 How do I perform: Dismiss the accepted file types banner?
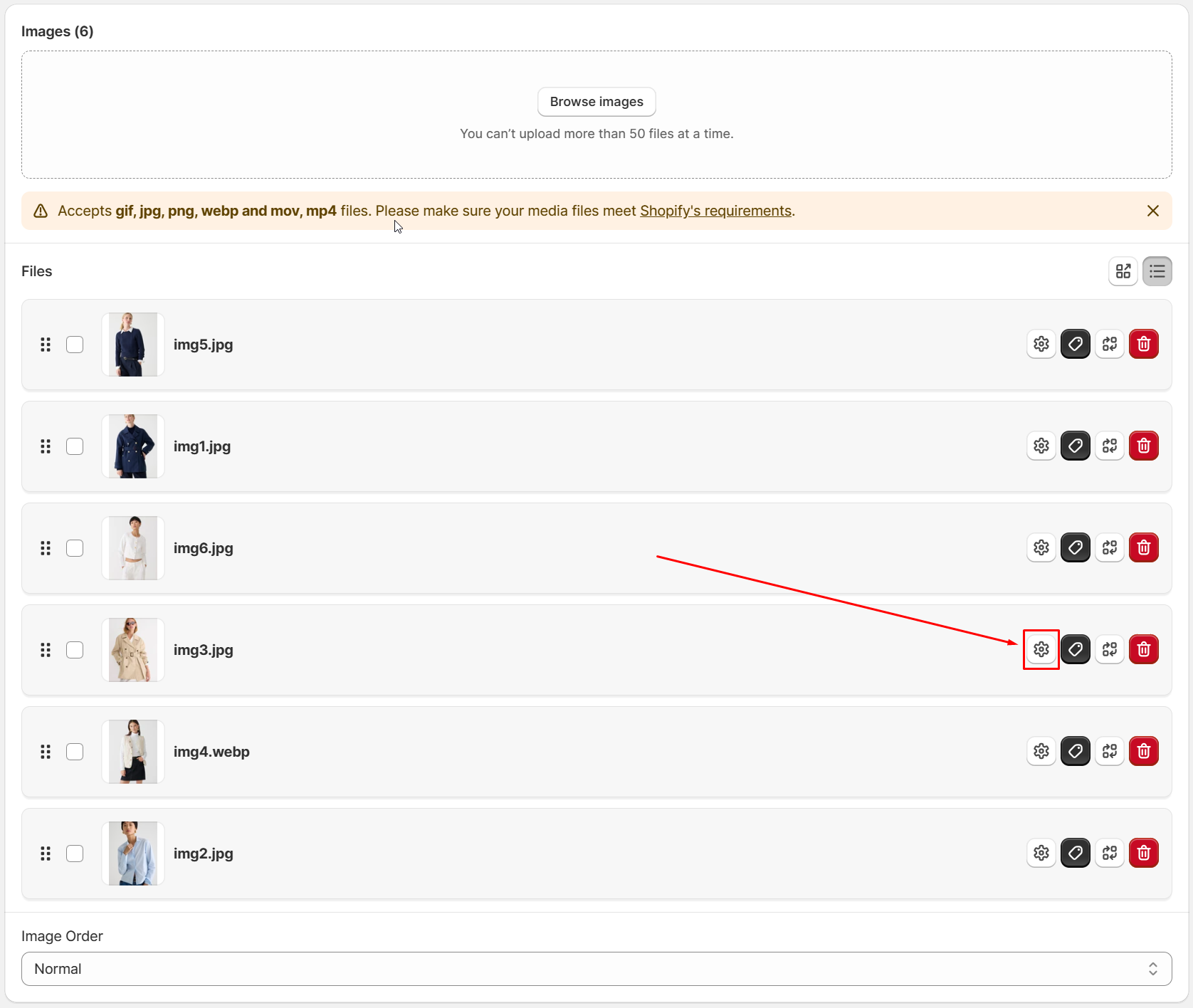(x=1152, y=211)
